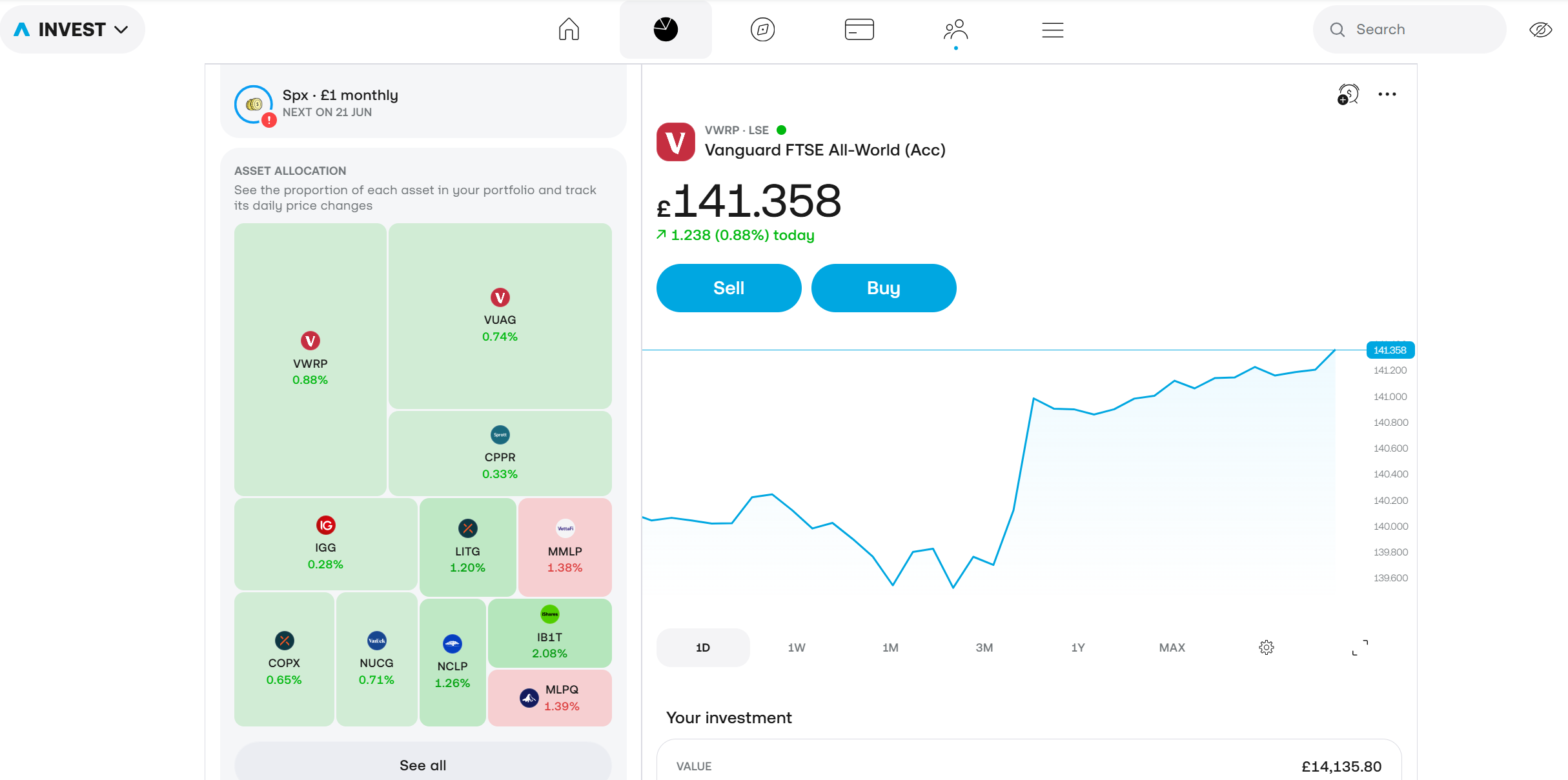Click the NUCG VanEck logo icon

376,641
